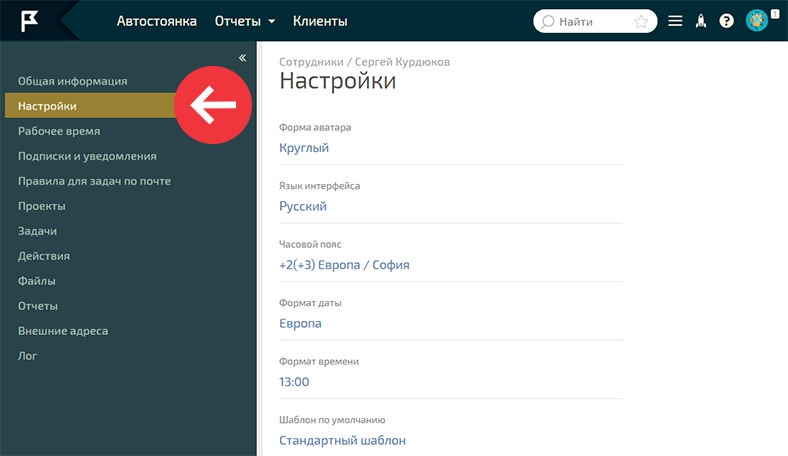Change Форма аватара value Круглый

coord(304,148)
